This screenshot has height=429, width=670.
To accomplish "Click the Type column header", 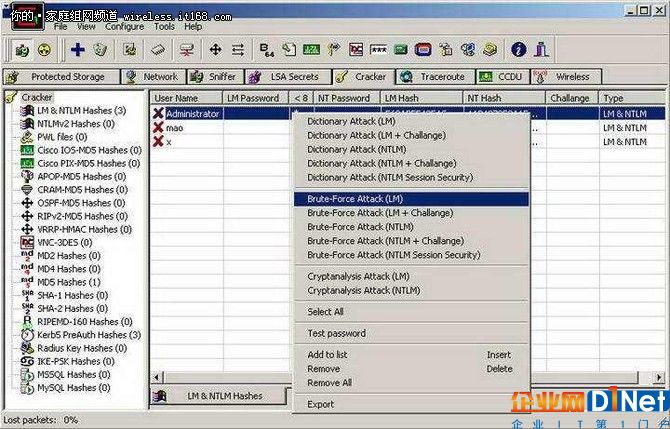I will [633, 98].
